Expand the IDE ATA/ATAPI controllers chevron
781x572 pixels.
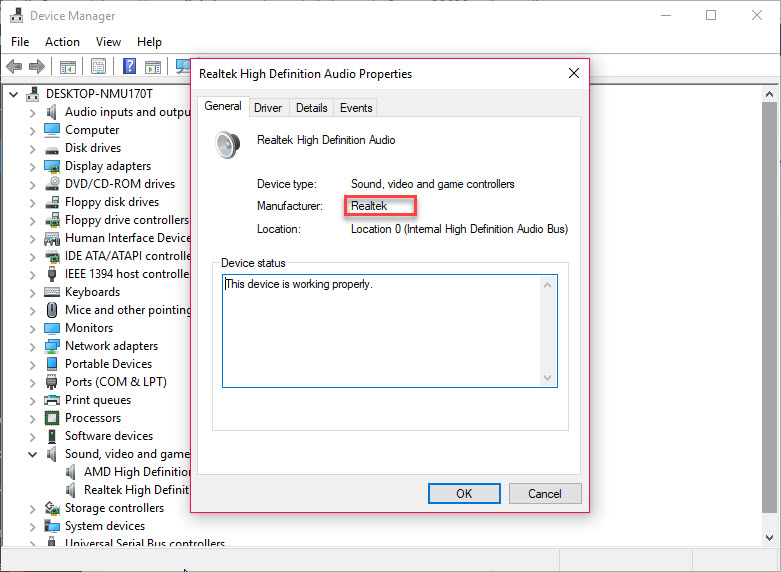(32, 257)
